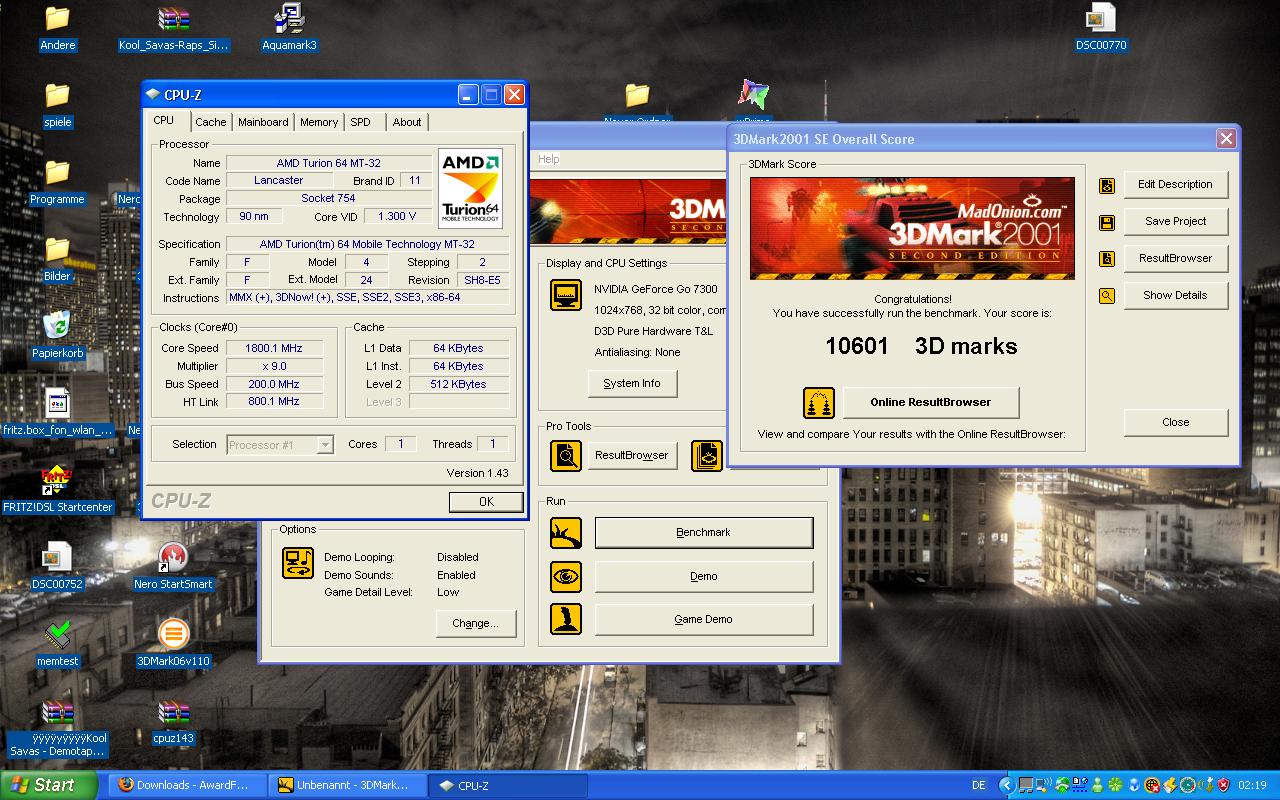Click the Options panel icon in 3DMark
The width and height of the screenshot is (1280, 800).
point(298,563)
